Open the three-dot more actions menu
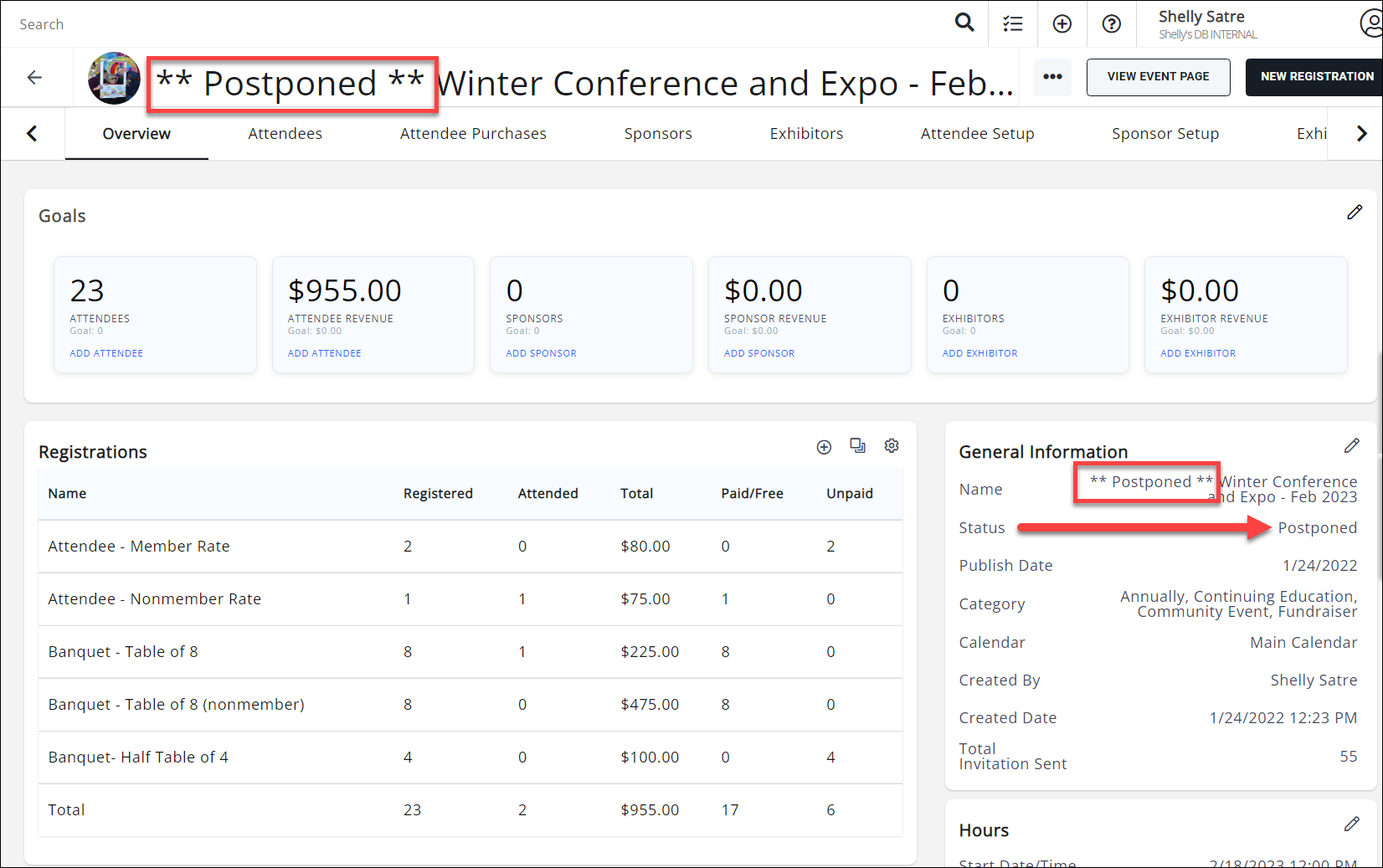1383x868 pixels. pyautogui.click(x=1052, y=77)
